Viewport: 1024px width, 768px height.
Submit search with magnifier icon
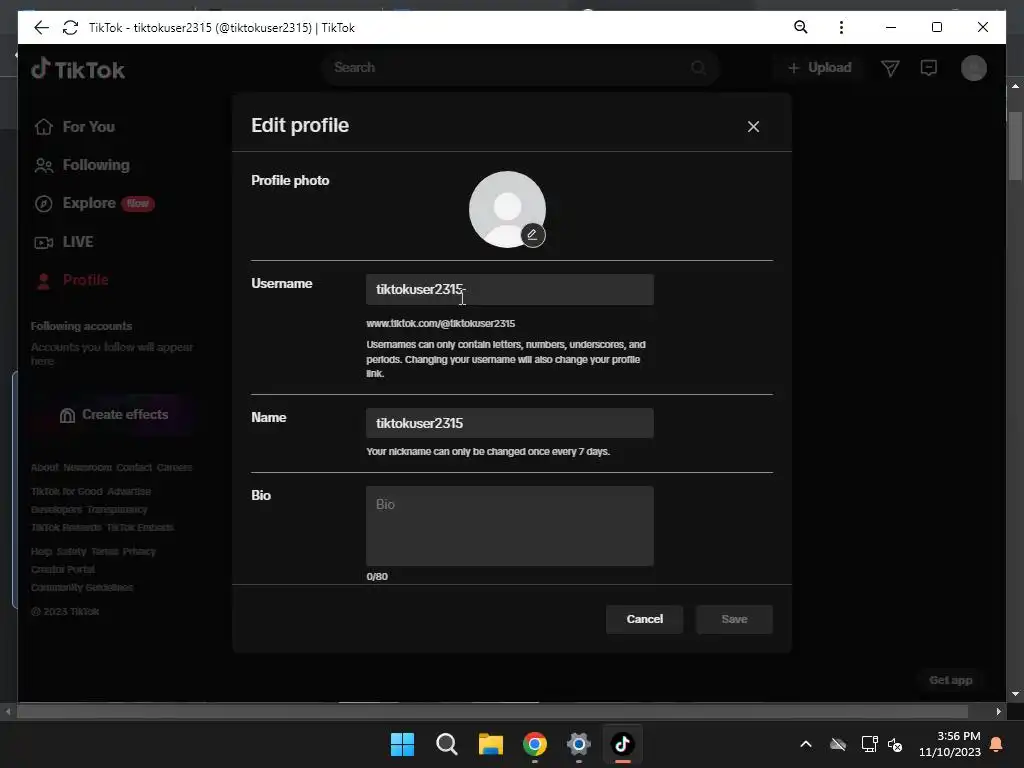[x=698, y=67]
